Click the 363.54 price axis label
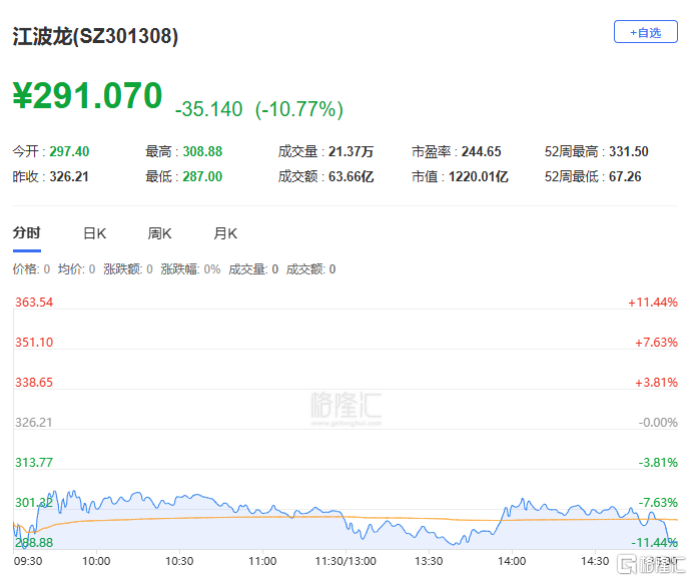692x581 pixels. [34, 302]
